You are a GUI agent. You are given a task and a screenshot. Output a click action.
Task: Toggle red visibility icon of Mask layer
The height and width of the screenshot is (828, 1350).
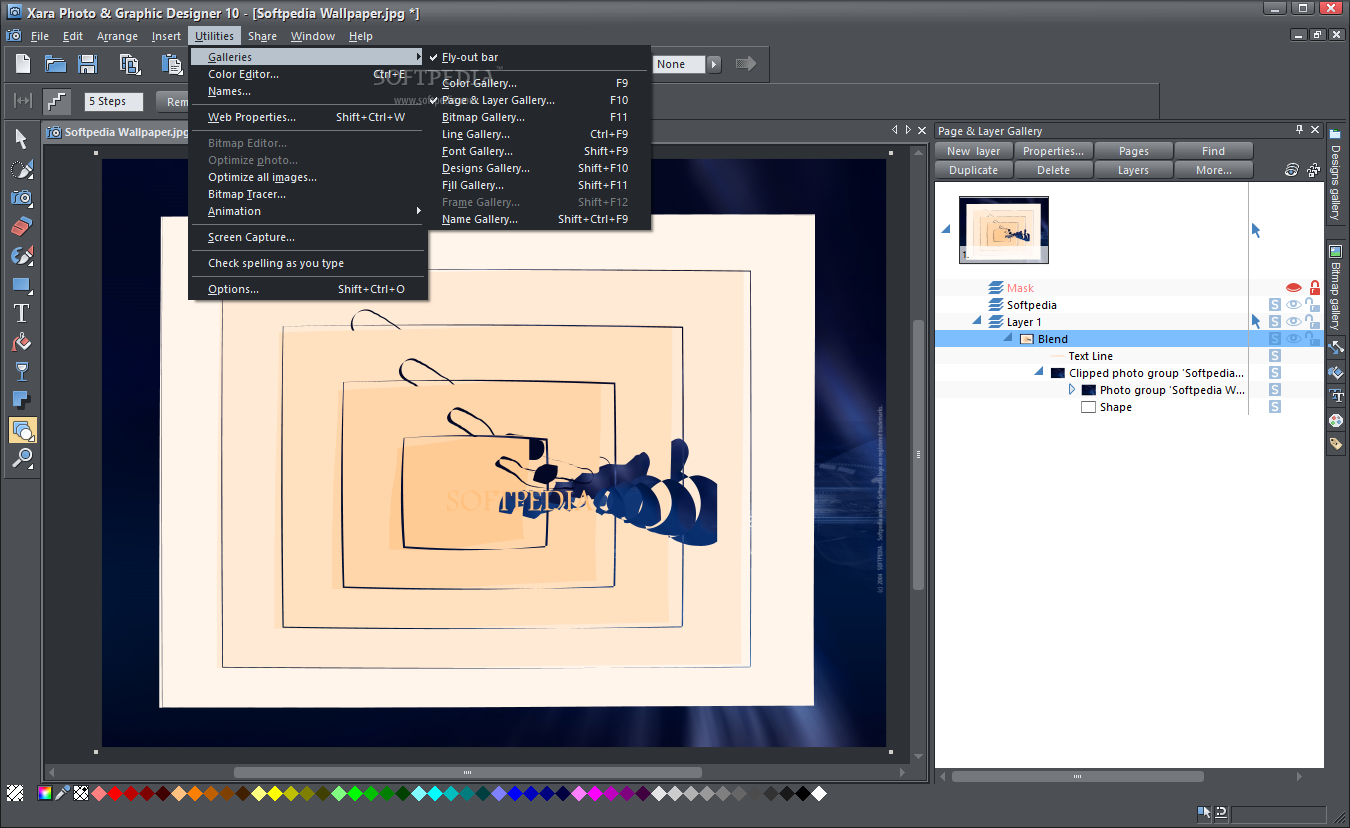(1293, 288)
